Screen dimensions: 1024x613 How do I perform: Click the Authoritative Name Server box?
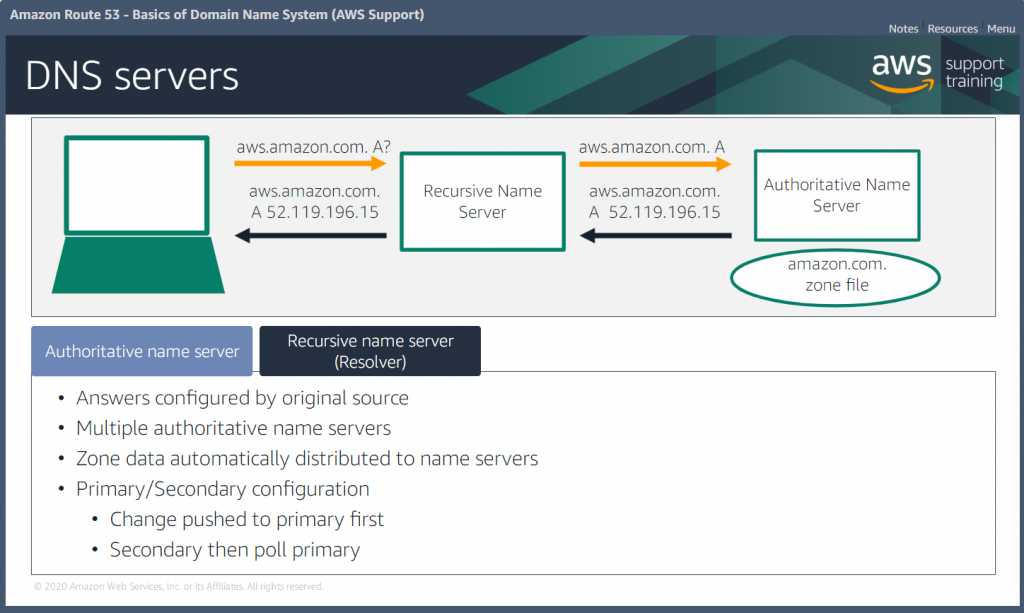point(837,195)
